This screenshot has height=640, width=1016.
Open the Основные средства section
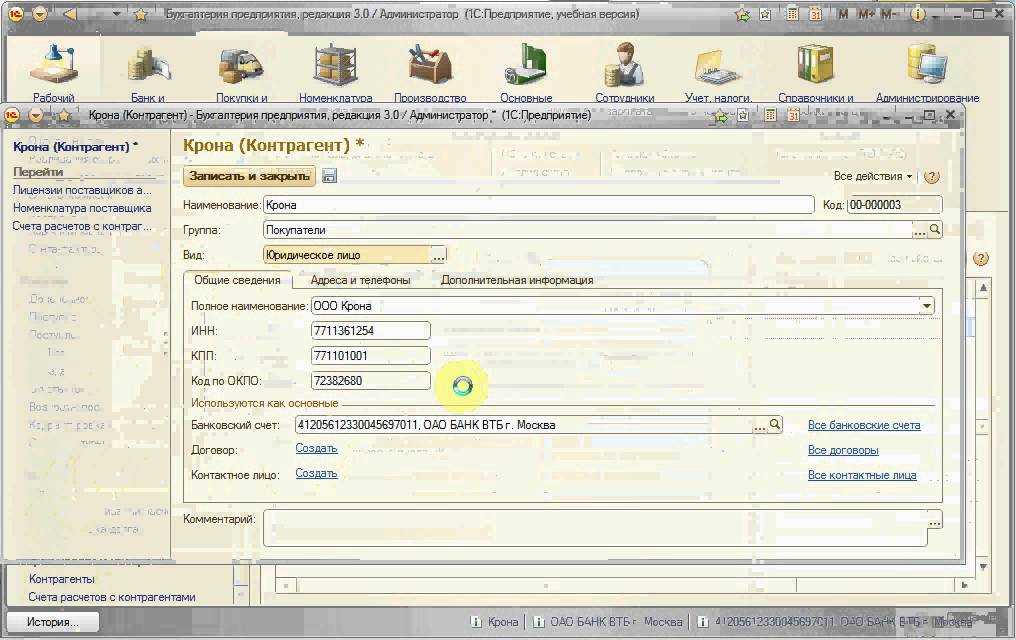tap(526, 73)
